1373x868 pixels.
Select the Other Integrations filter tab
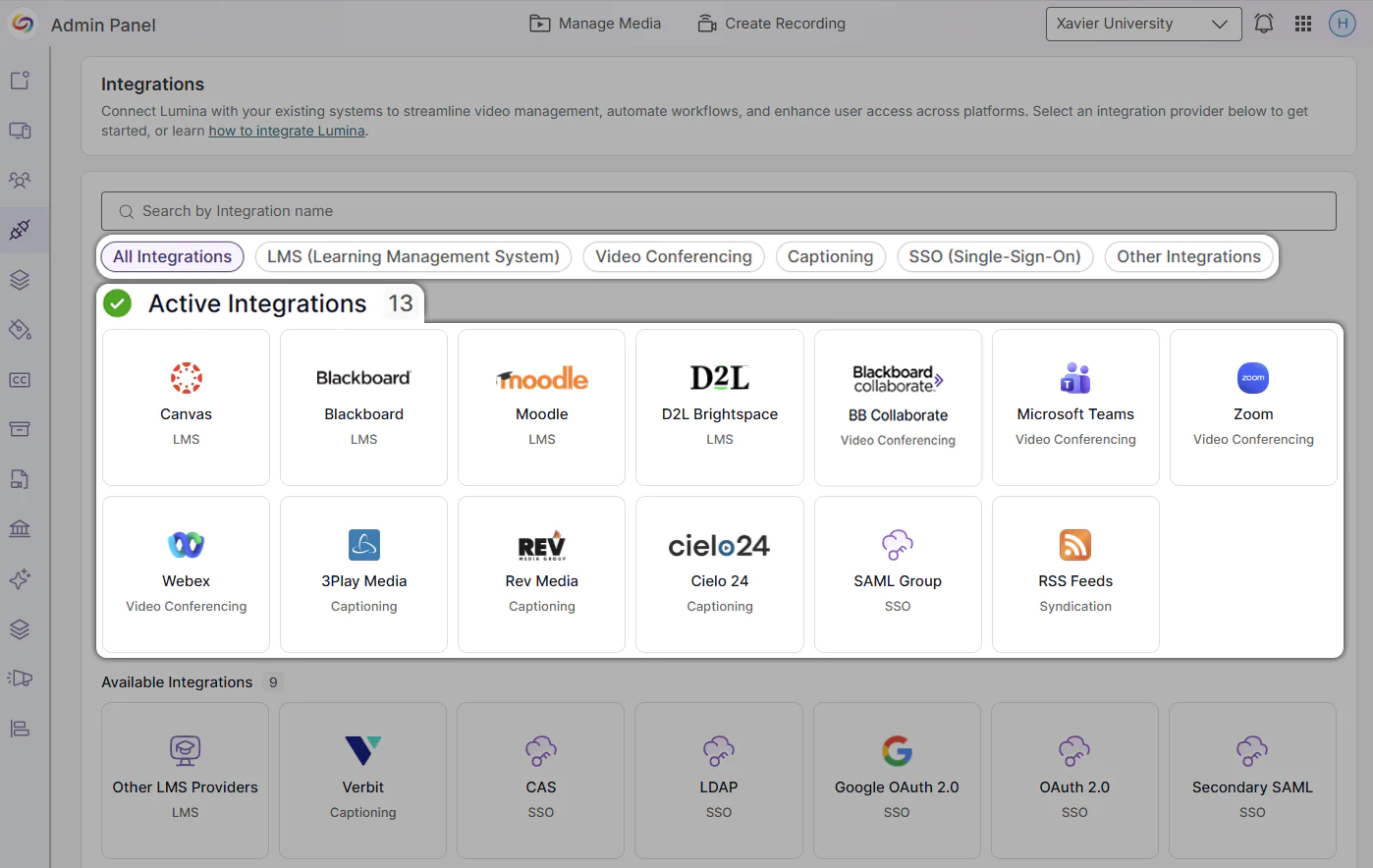pyautogui.click(x=1188, y=256)
